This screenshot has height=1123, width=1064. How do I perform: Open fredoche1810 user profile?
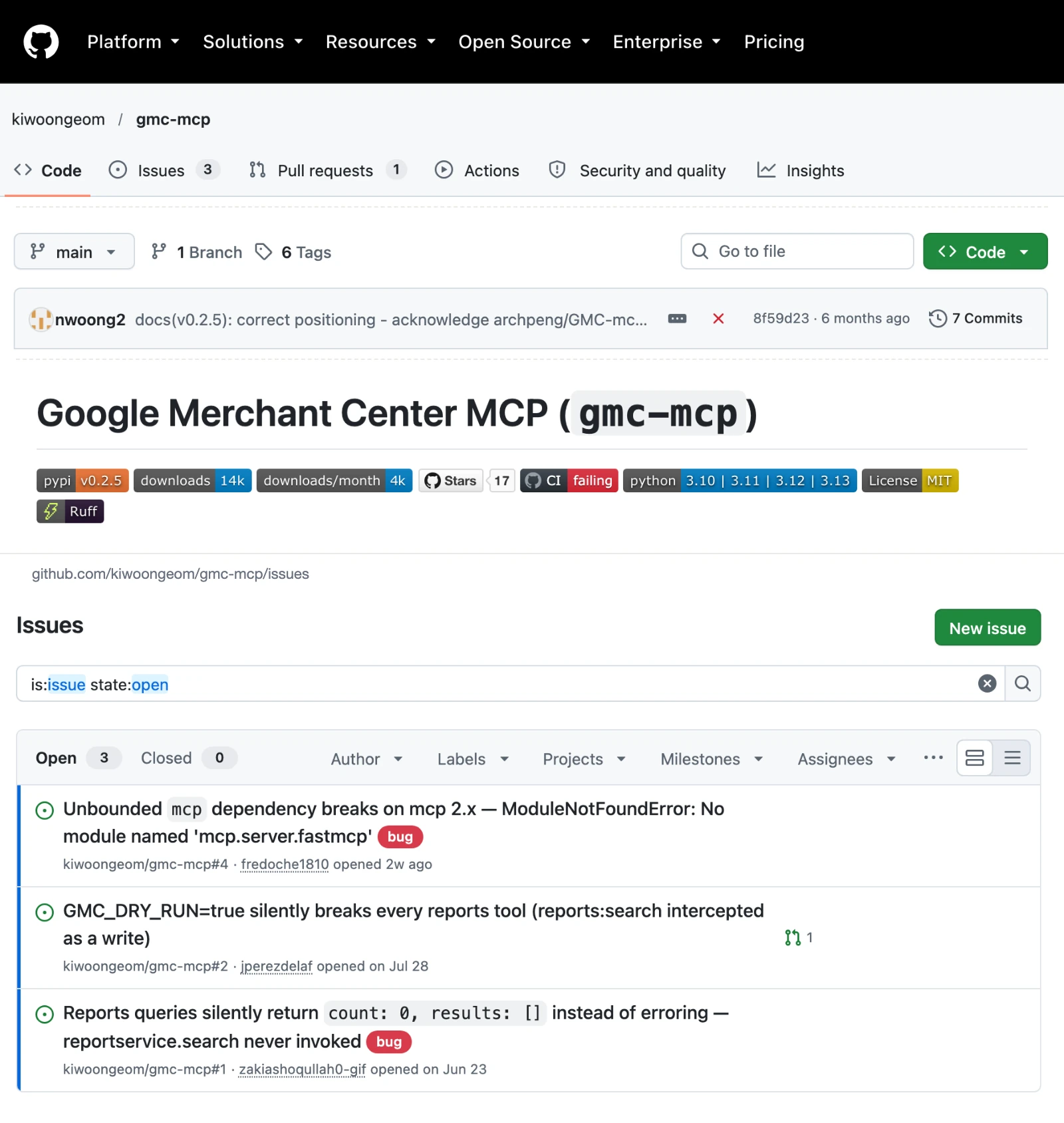[285, 865]
